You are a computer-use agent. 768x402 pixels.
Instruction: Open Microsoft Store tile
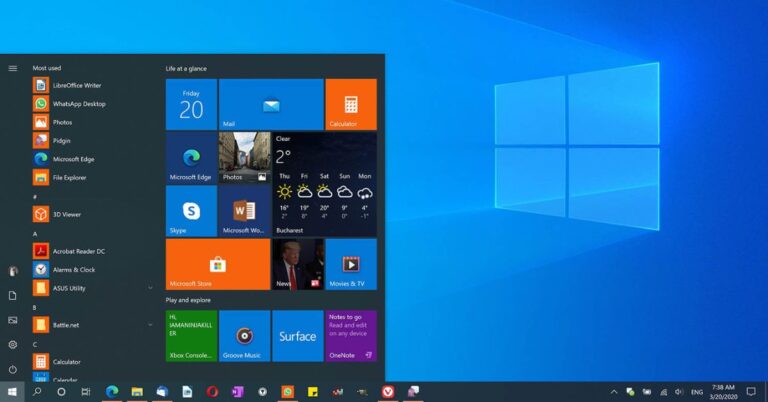tap(217, 264)
